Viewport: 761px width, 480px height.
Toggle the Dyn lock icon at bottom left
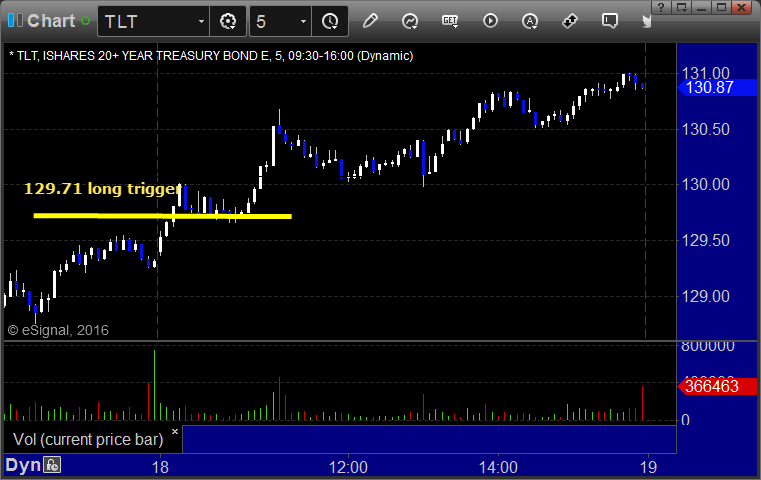tap(52, 465)
